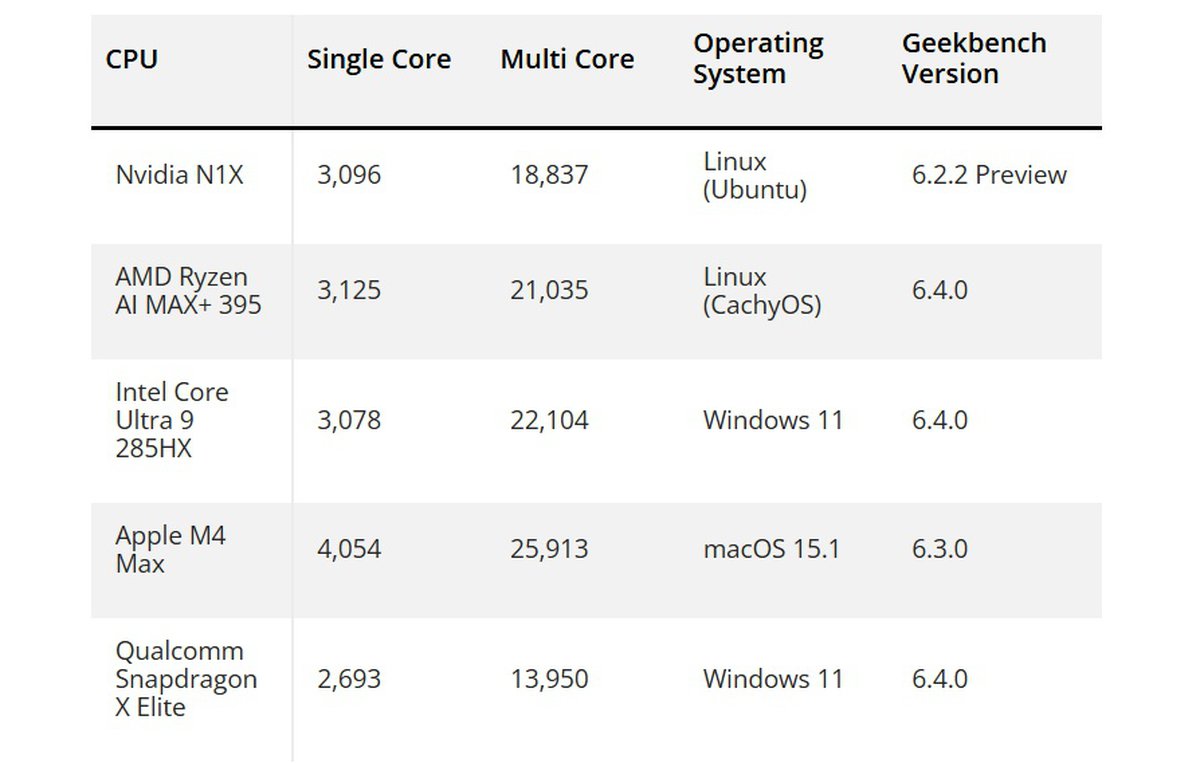Viewport: 1200px width, 763px height.
Task: Click the 18,837 multi core score
Action: pyautogui.click(x=549, y=175)
